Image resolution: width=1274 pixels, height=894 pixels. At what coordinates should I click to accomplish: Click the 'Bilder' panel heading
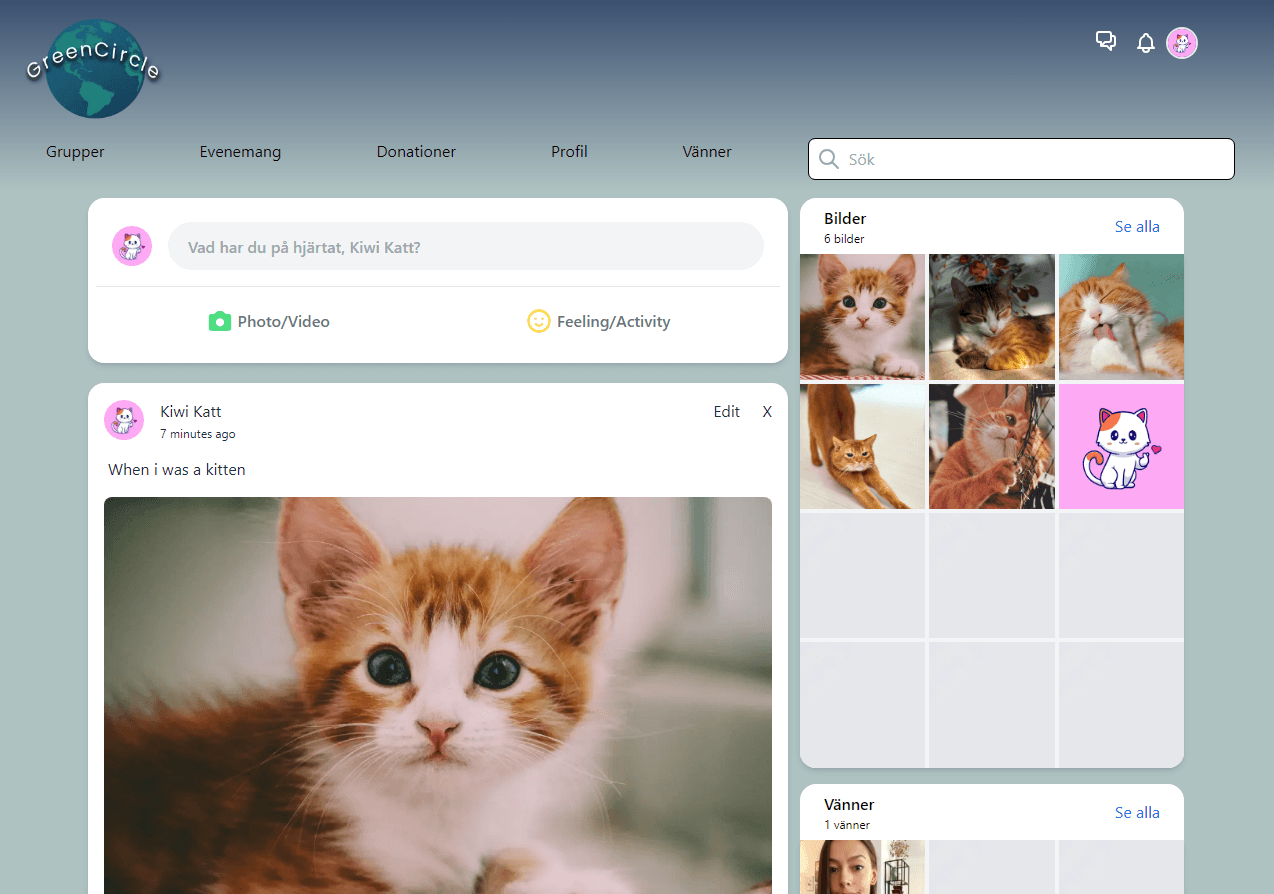(x=845, y=218)
